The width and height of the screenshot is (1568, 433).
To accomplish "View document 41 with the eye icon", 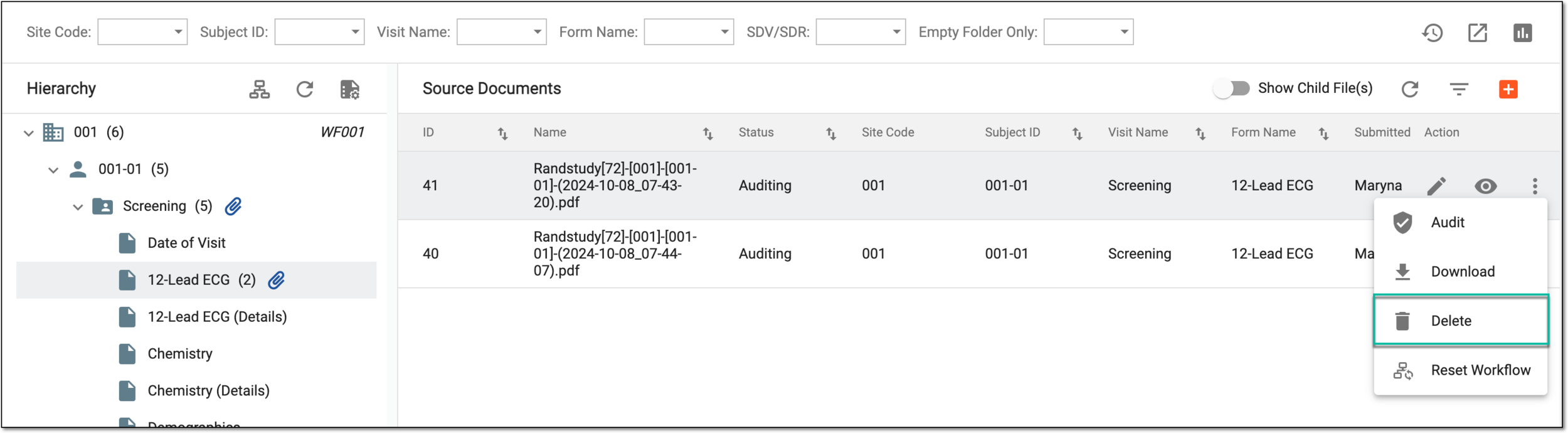I will (1485, 186).
